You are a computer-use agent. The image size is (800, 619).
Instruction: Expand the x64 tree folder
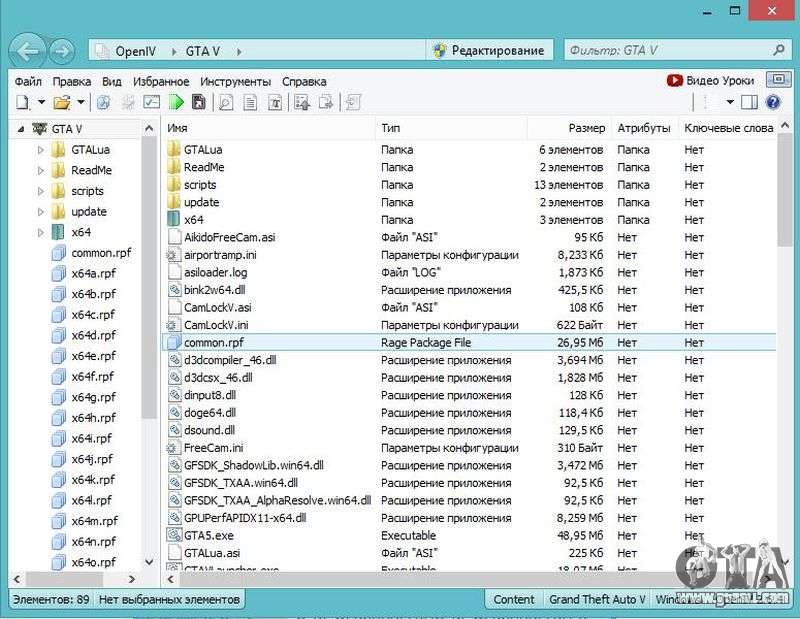coord(41,233)
